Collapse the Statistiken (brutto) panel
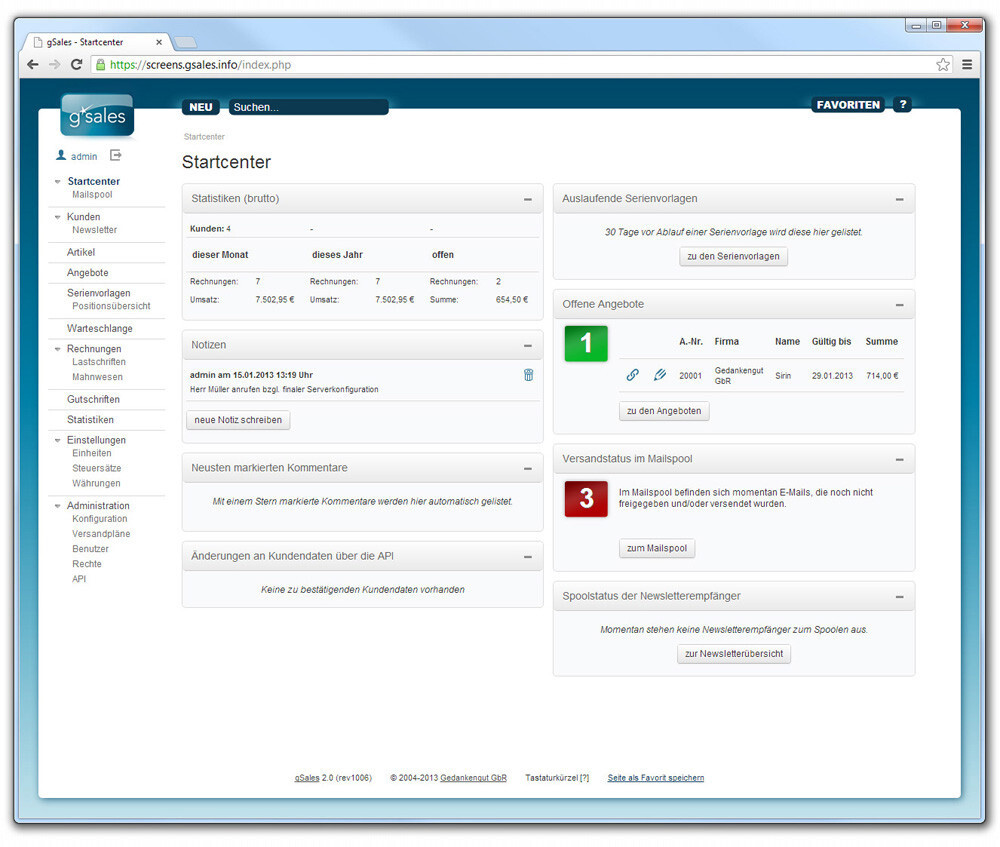The image size is (1000, 847). 527,199
